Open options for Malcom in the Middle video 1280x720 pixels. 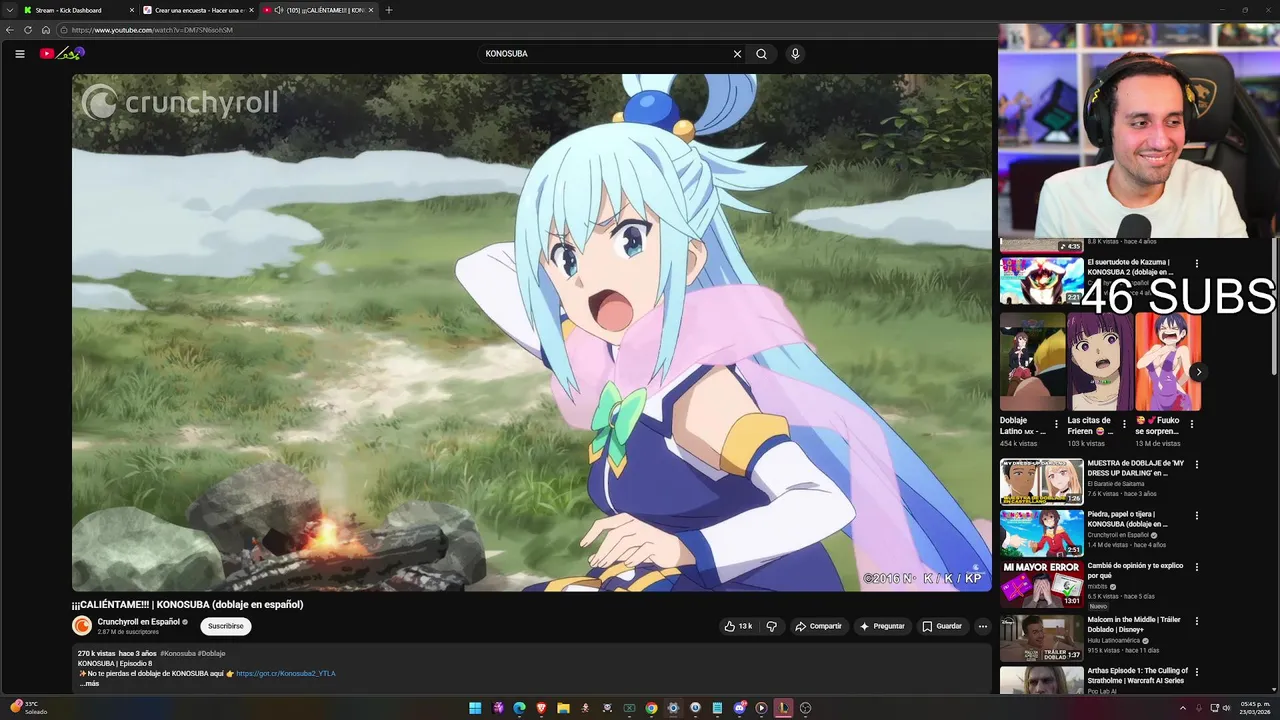click(1196, 621)
